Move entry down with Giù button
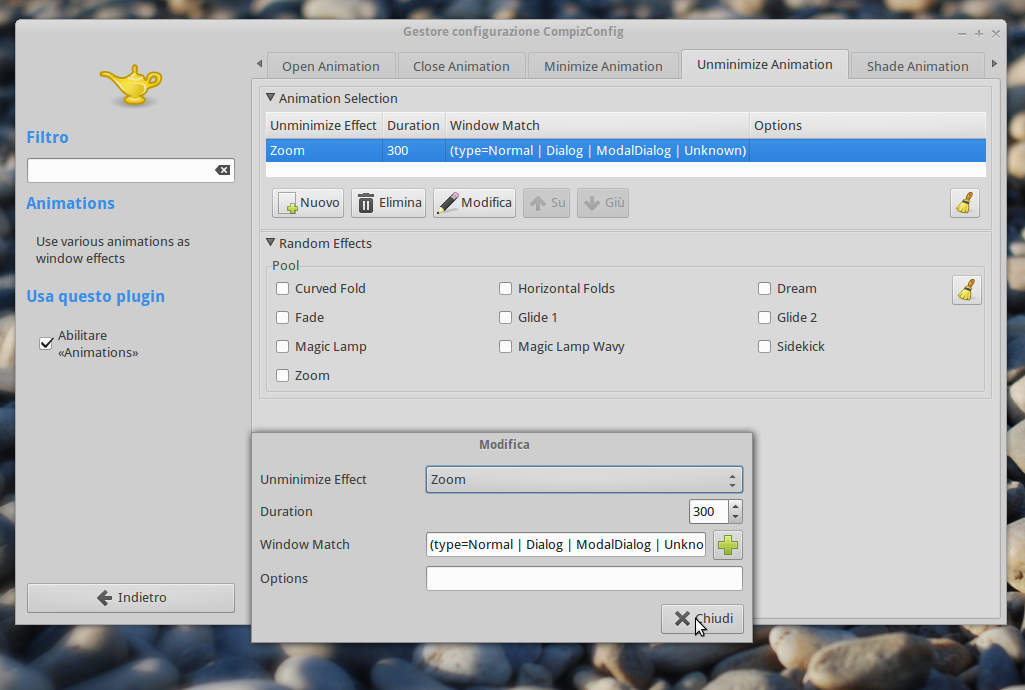1025x690 pixels. pos(603,203)
